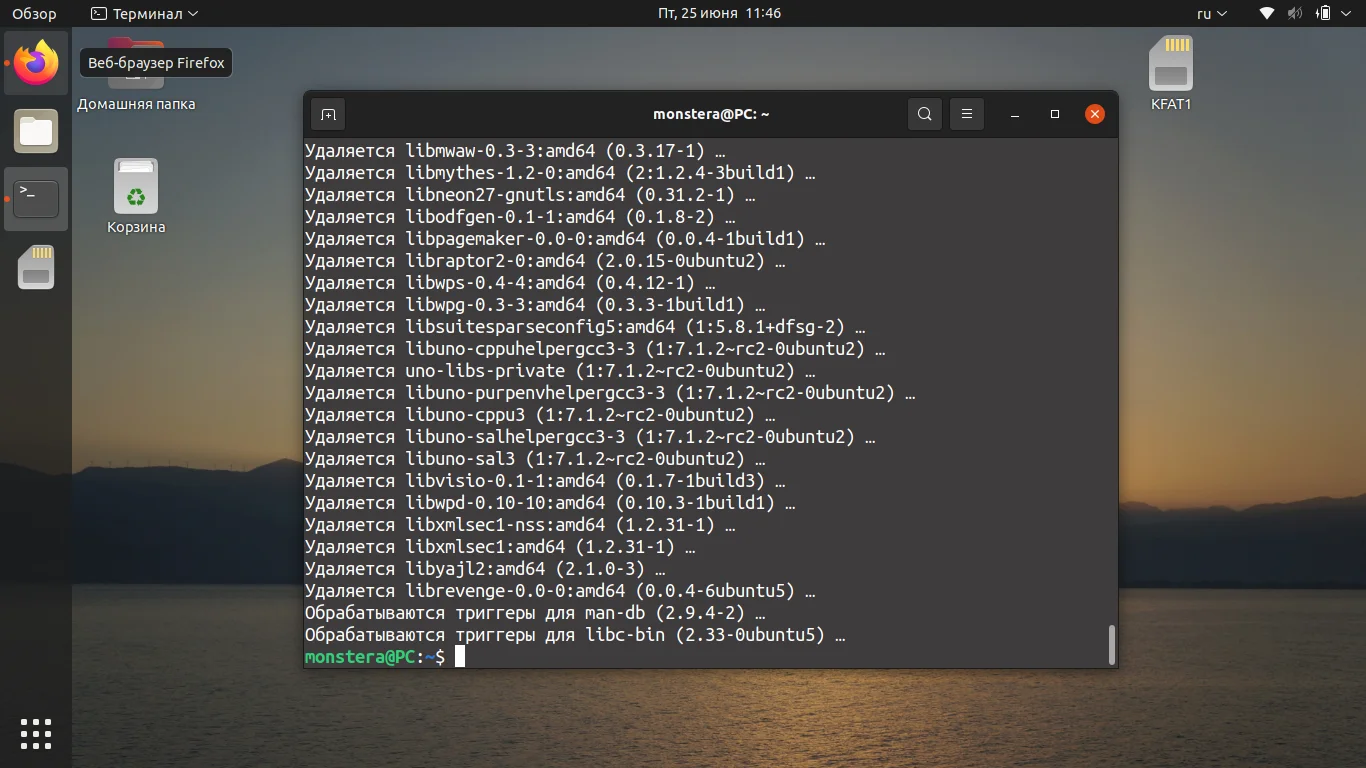Click the libc-bin triggers line
This screenshot has width=1366, height=768.
click(575, 635)
